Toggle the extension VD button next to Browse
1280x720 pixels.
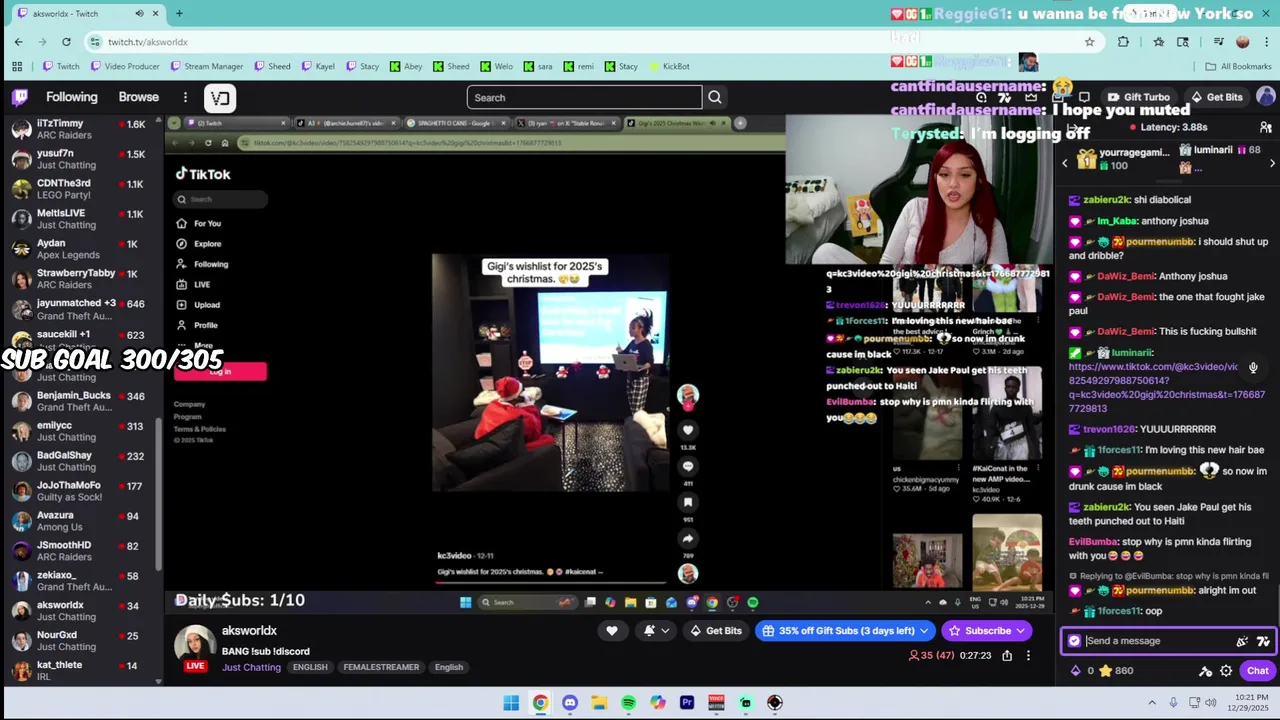[x=220, y=97]
